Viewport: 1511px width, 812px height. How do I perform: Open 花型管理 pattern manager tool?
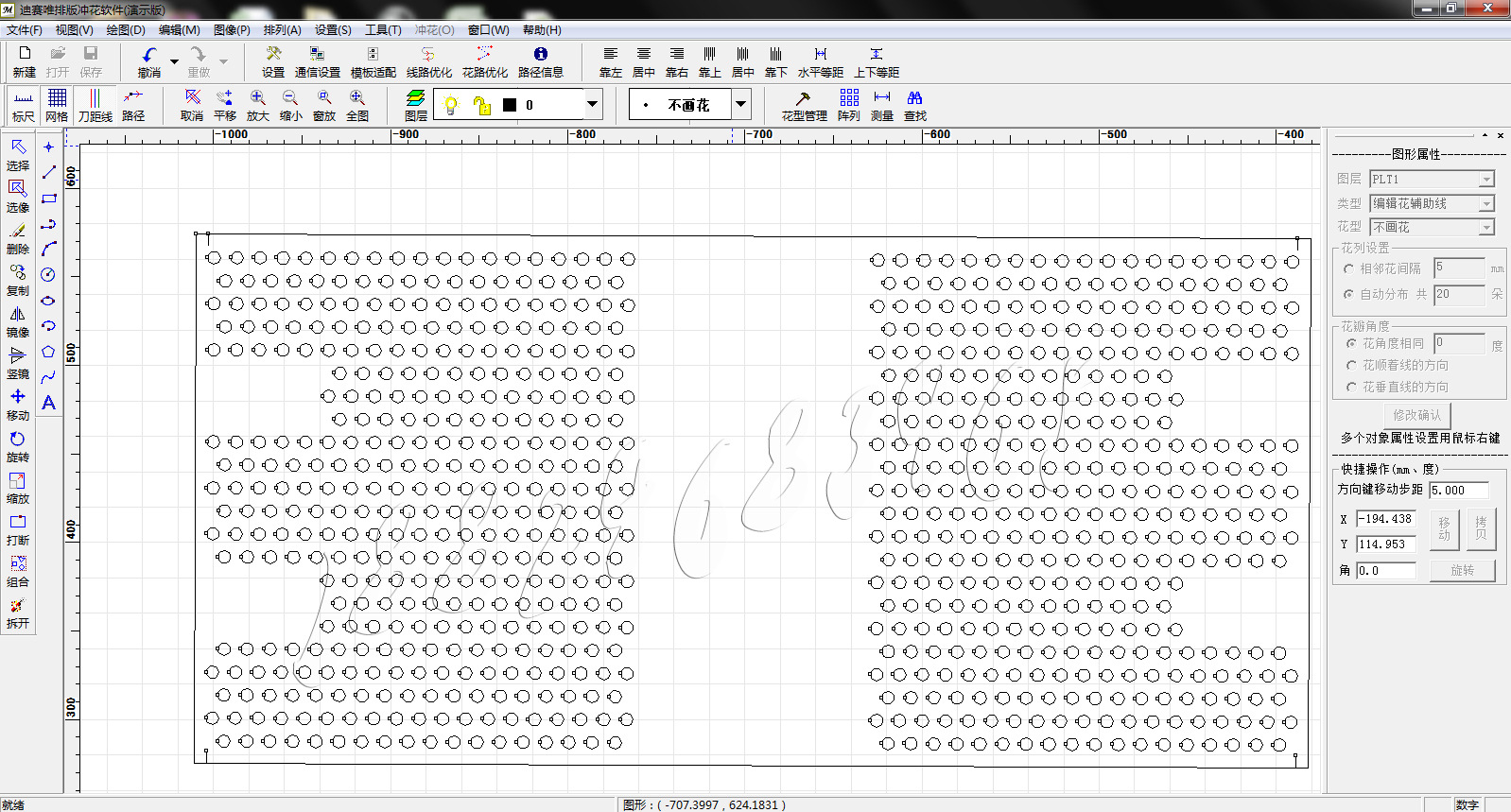pos(804,105)
